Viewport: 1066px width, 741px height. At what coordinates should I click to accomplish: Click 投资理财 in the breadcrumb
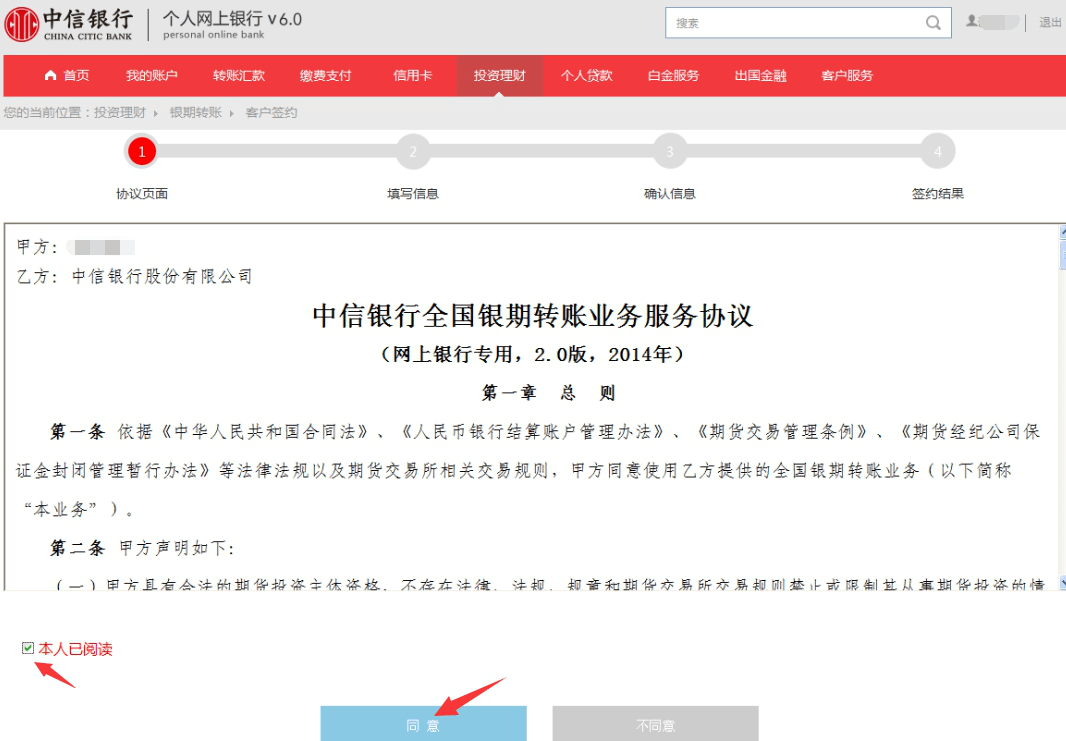[120, 112]
